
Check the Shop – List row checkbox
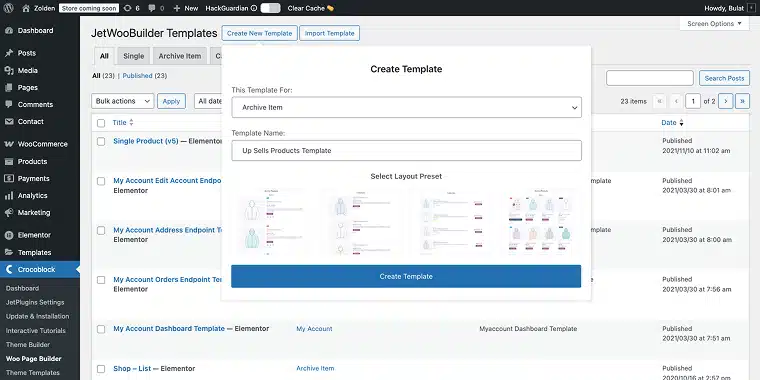click(x=101, y=369)
